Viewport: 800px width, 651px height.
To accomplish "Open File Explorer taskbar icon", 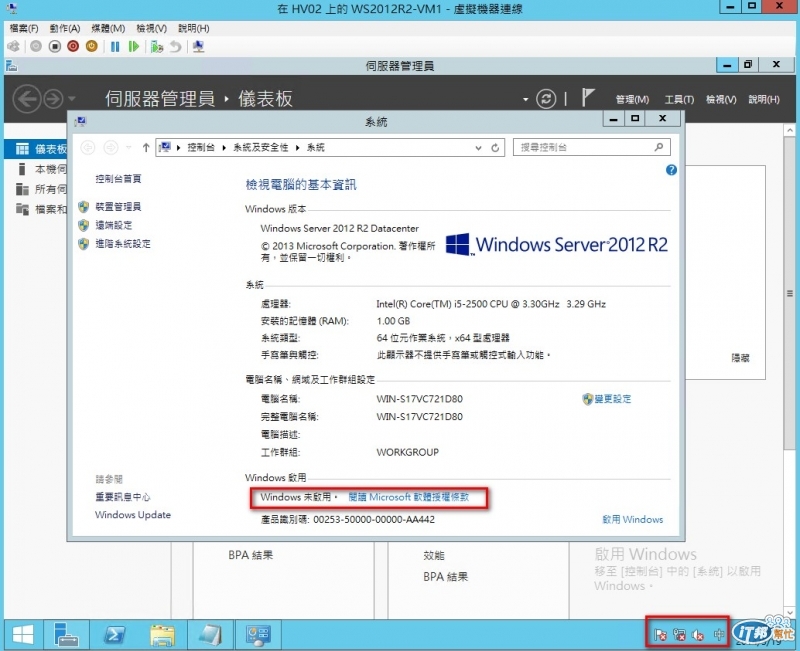I will (163, 634).
